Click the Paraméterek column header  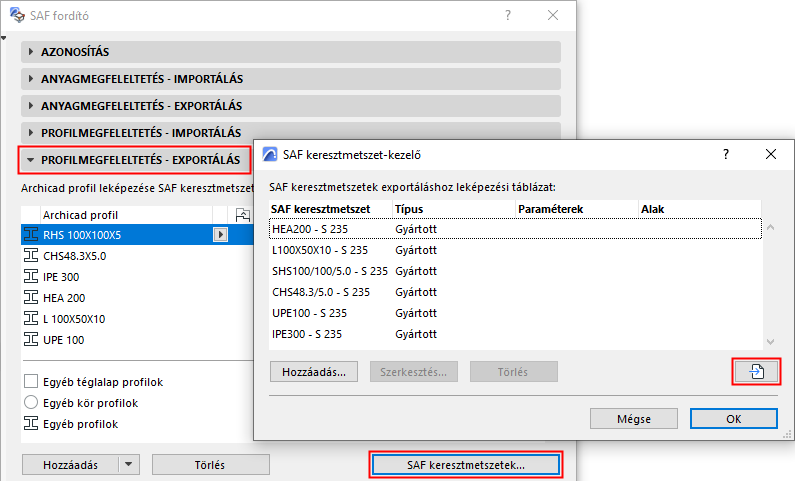coord(577,209)
